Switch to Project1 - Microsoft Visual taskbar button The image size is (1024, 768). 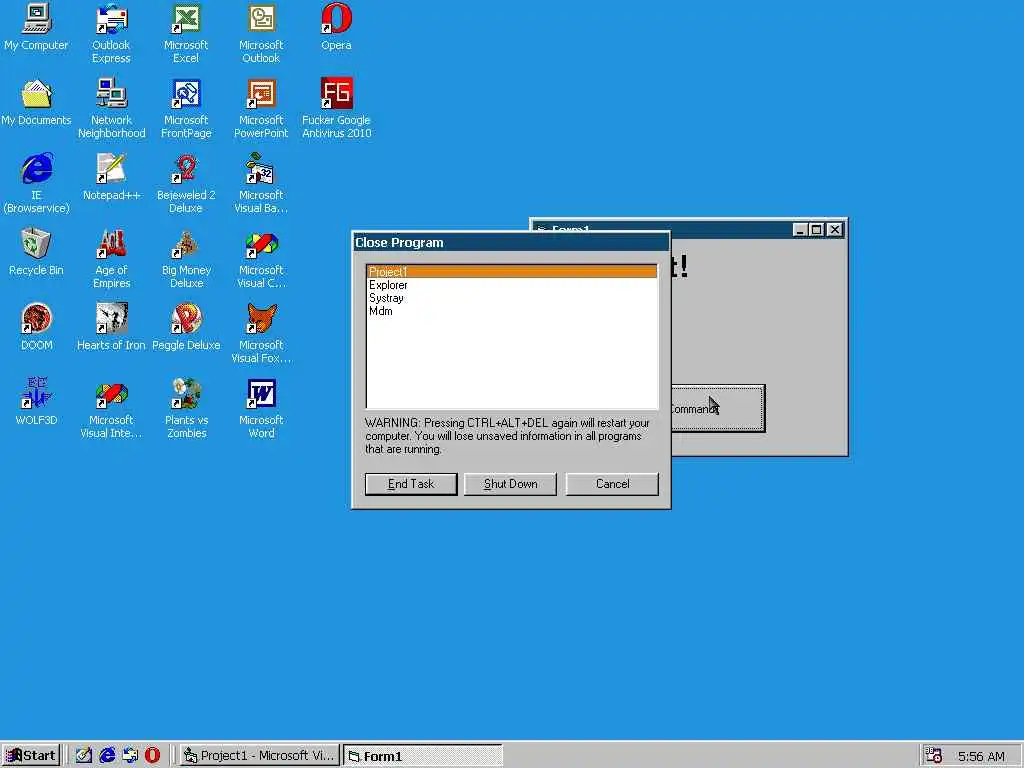tap(259, 756)
